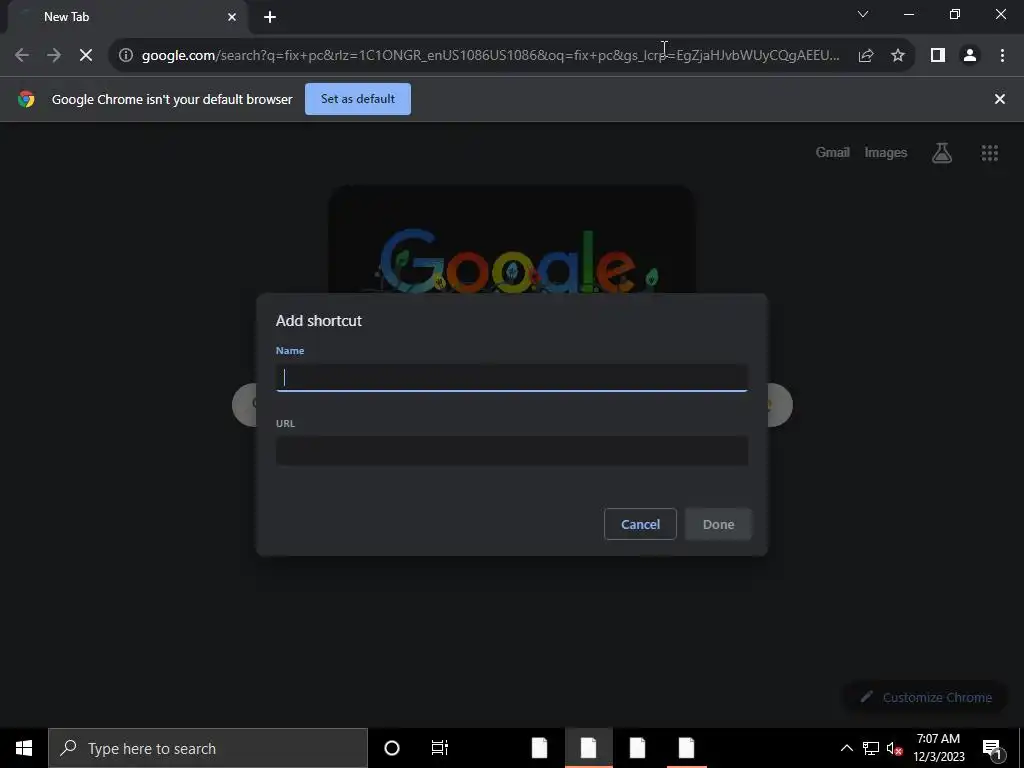Select the New Tab browser tab
This screenshot has height=768, width=1024.
(x=127, y=17)
